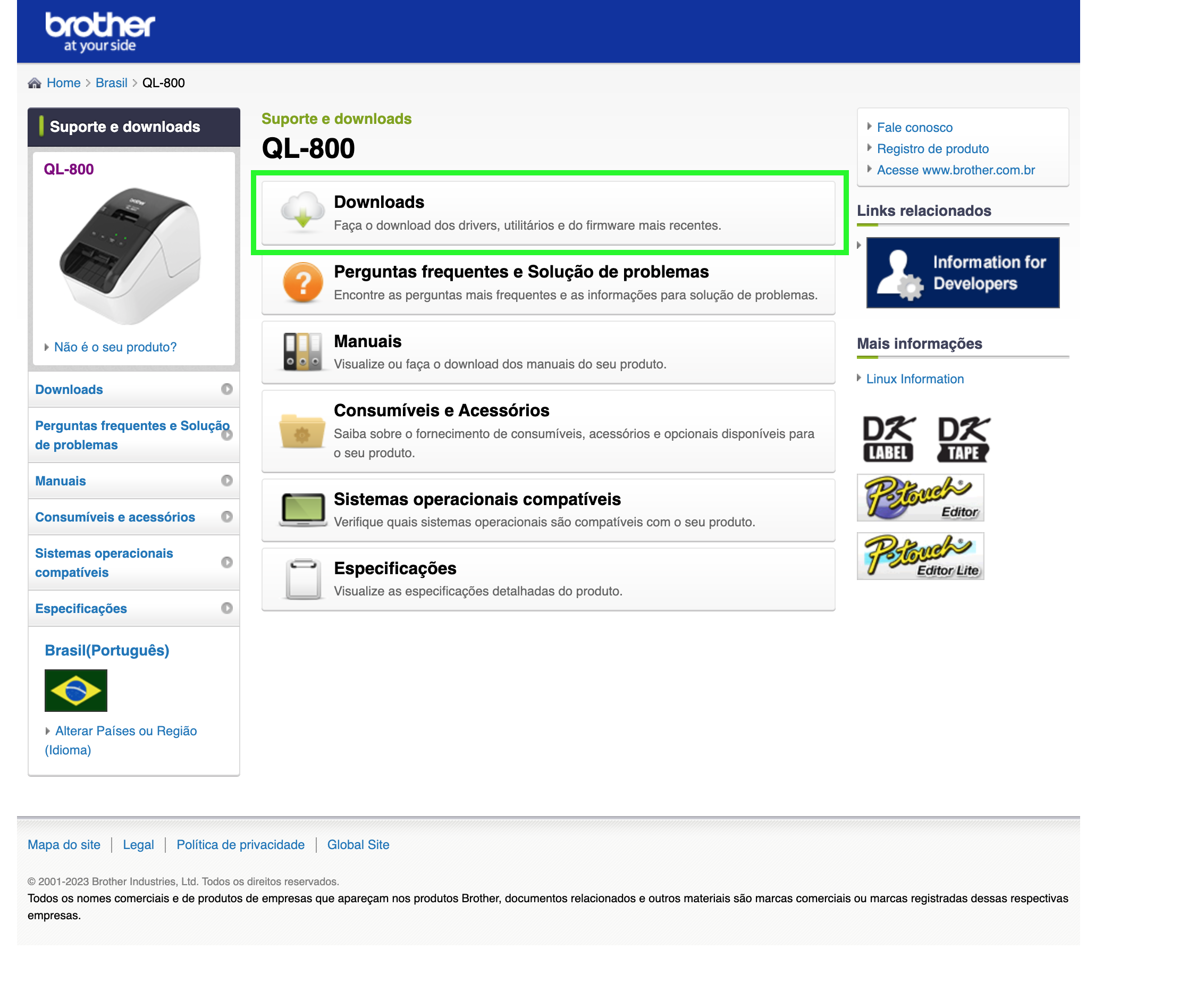1179x1008 pixels.
Task: Click the home icon in breadcrumb
Action: coord(35,83)
